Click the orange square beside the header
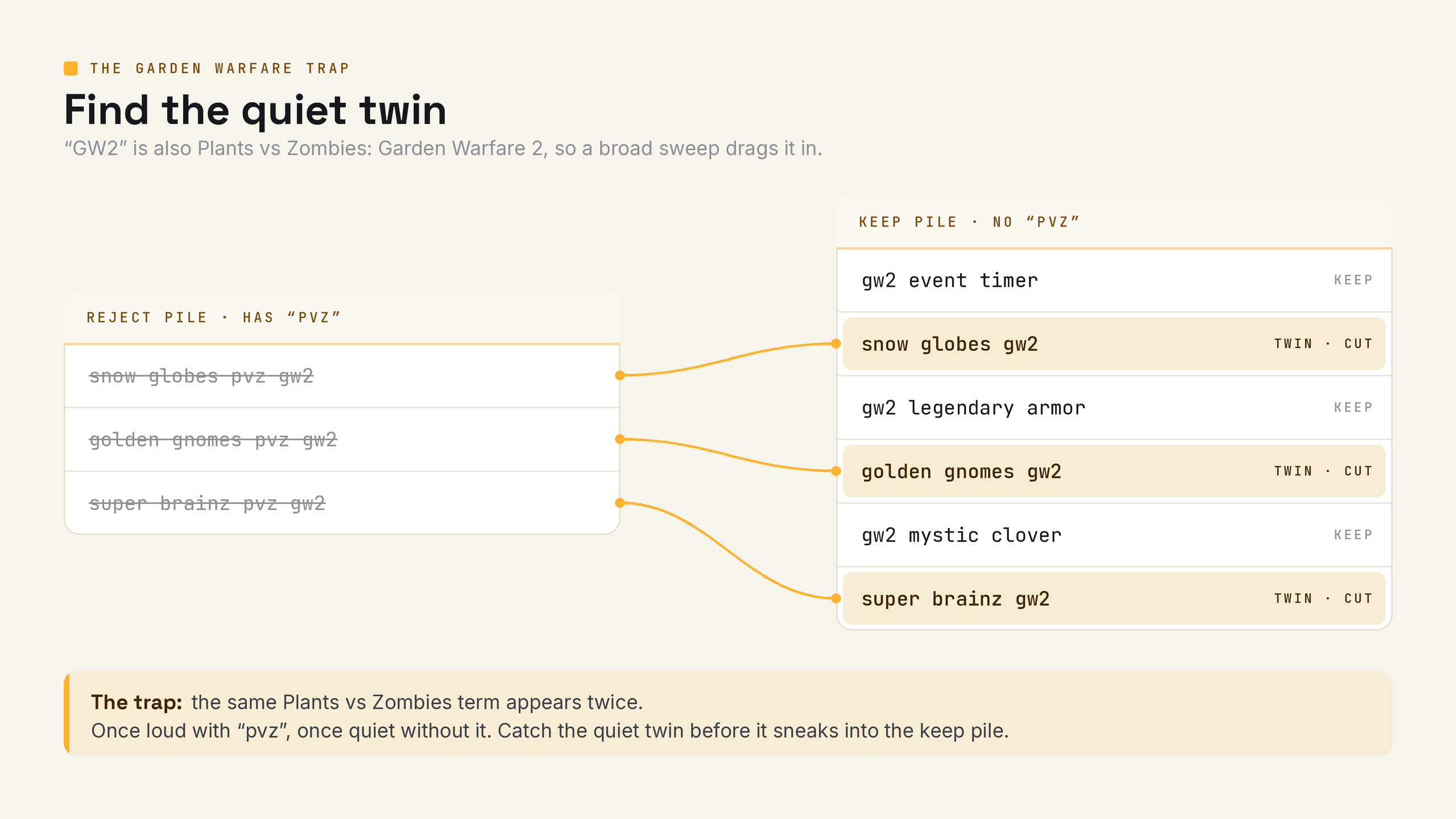The image size is (1456, 819). (x=71, y=68)
